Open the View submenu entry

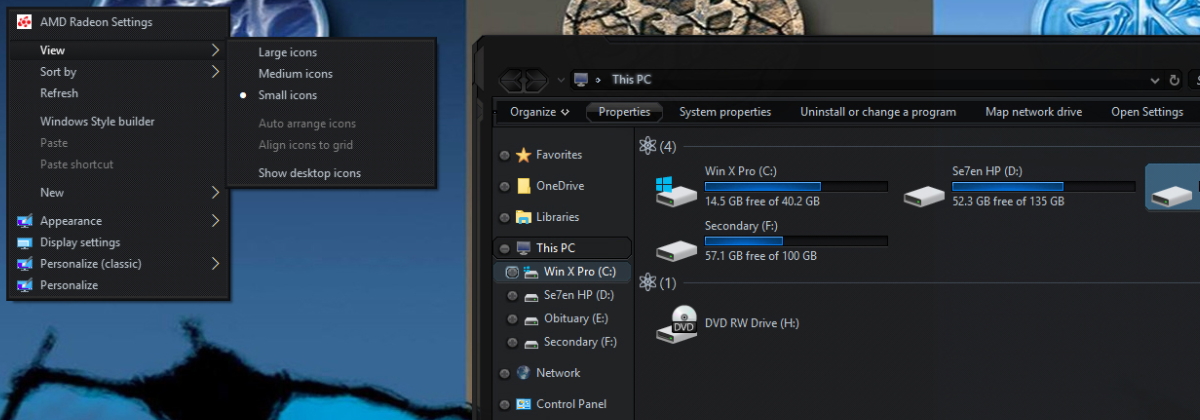(x=120, y=50)
